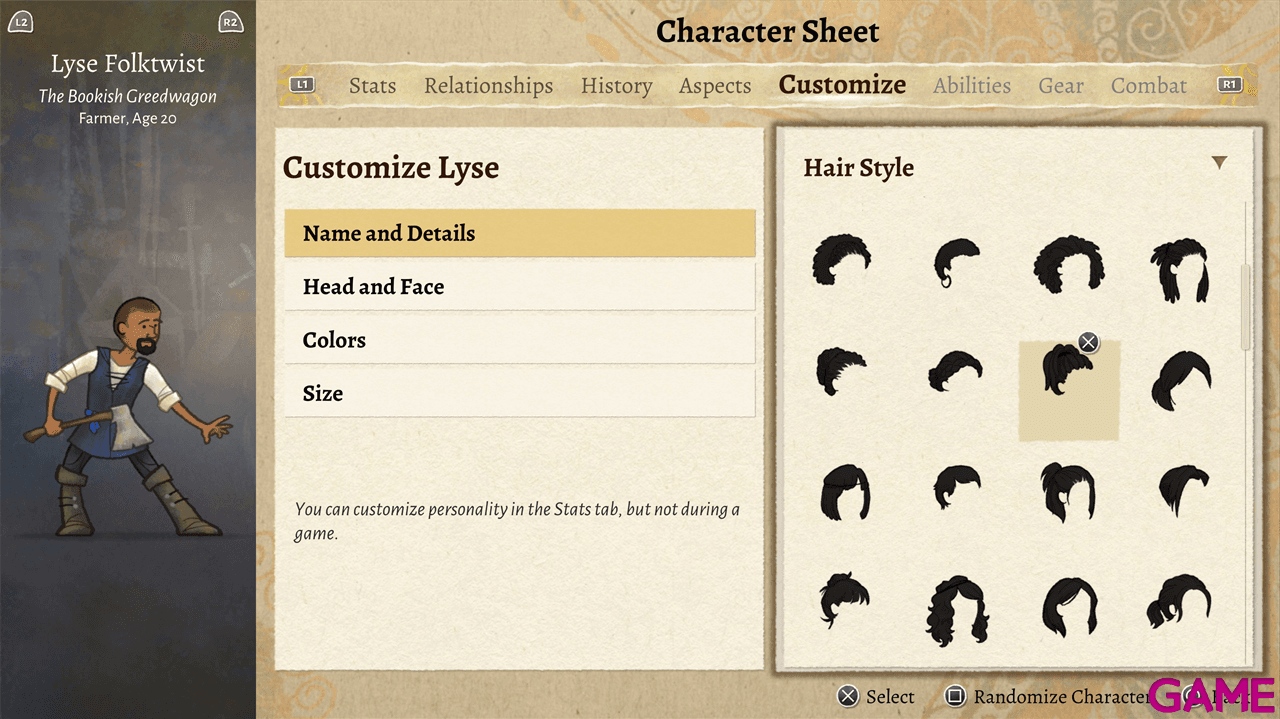Select the headband bob, first in third row

coord(846,492)
